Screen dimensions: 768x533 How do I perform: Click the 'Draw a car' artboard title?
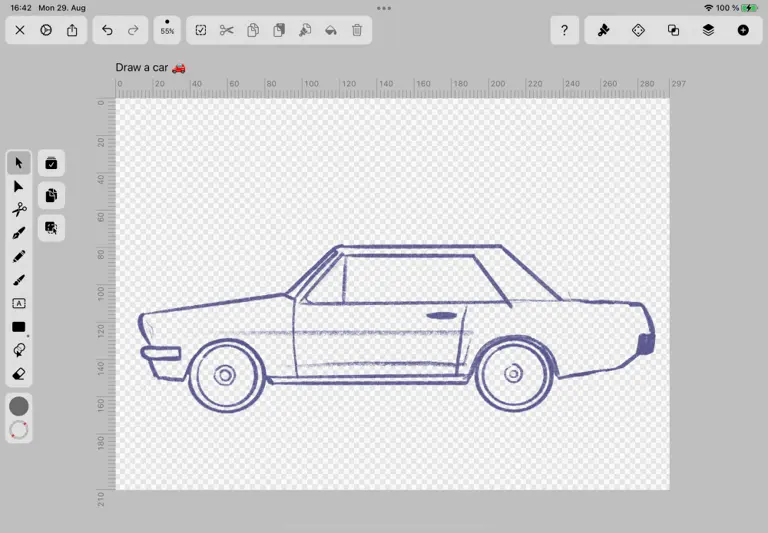coord(150,68)
